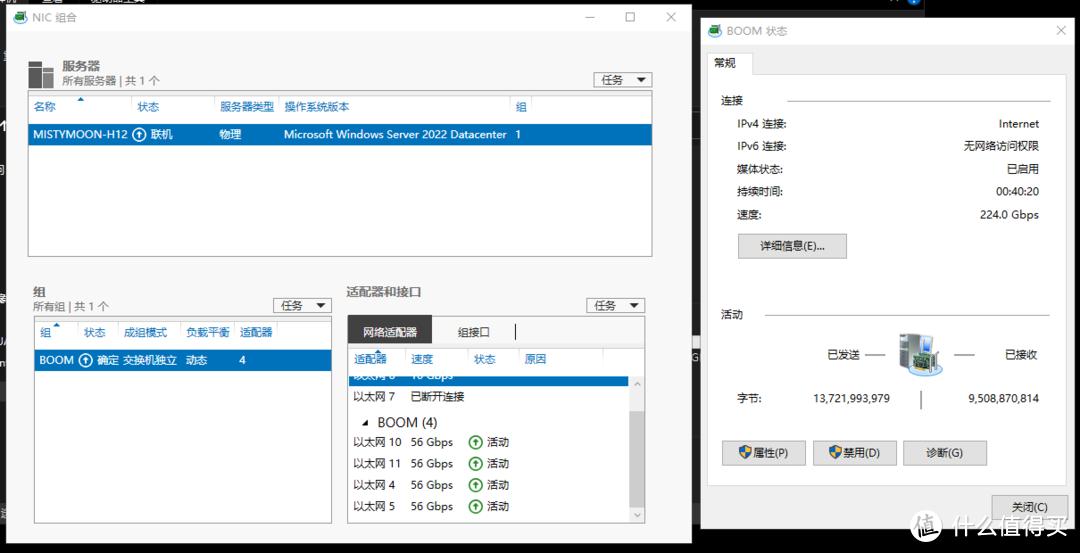Open the 适配器和接口 任务 dropdown
This screenshot has height=553, width=1080.
616,305
